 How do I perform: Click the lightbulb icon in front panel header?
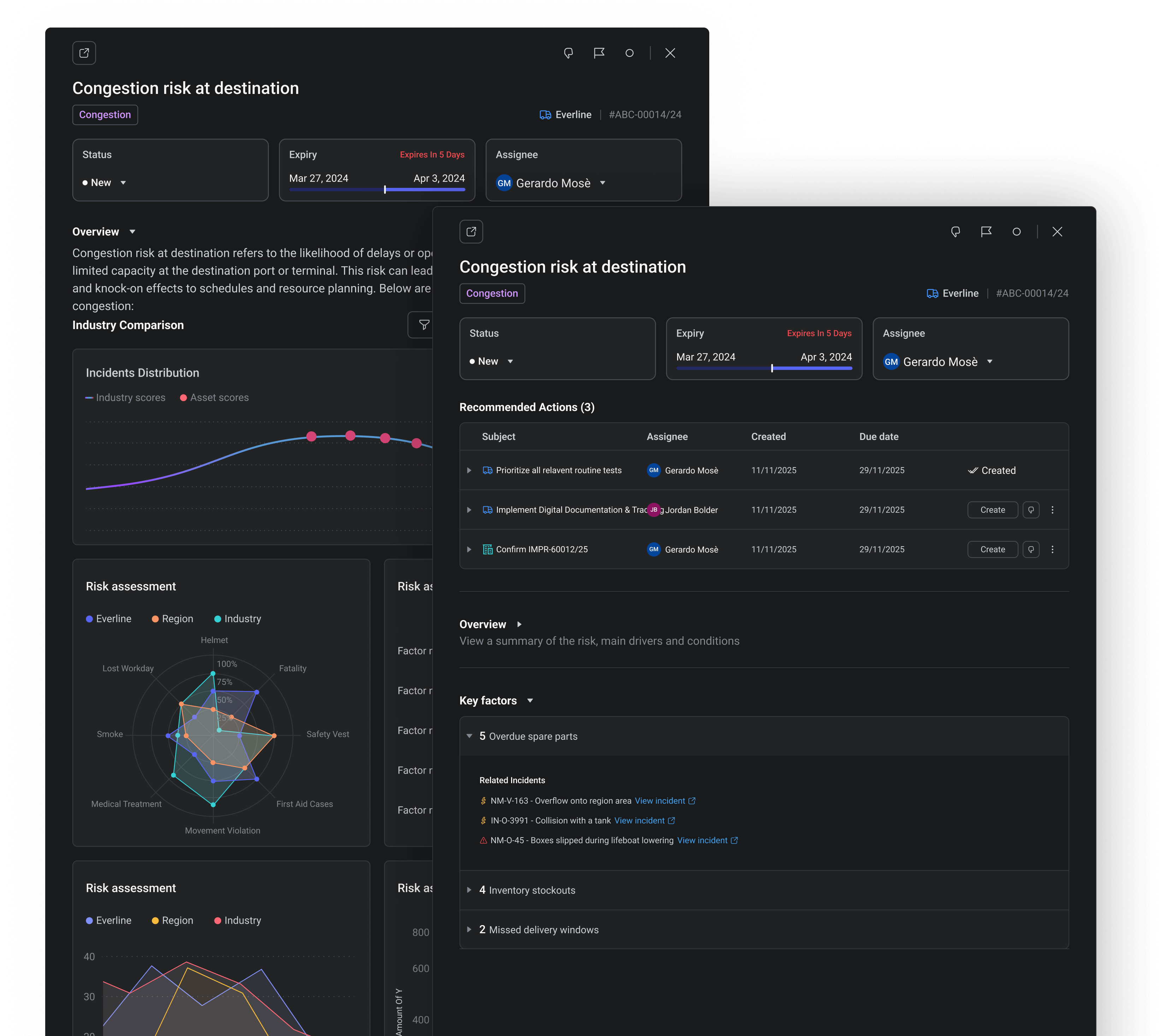pos(955,232)
